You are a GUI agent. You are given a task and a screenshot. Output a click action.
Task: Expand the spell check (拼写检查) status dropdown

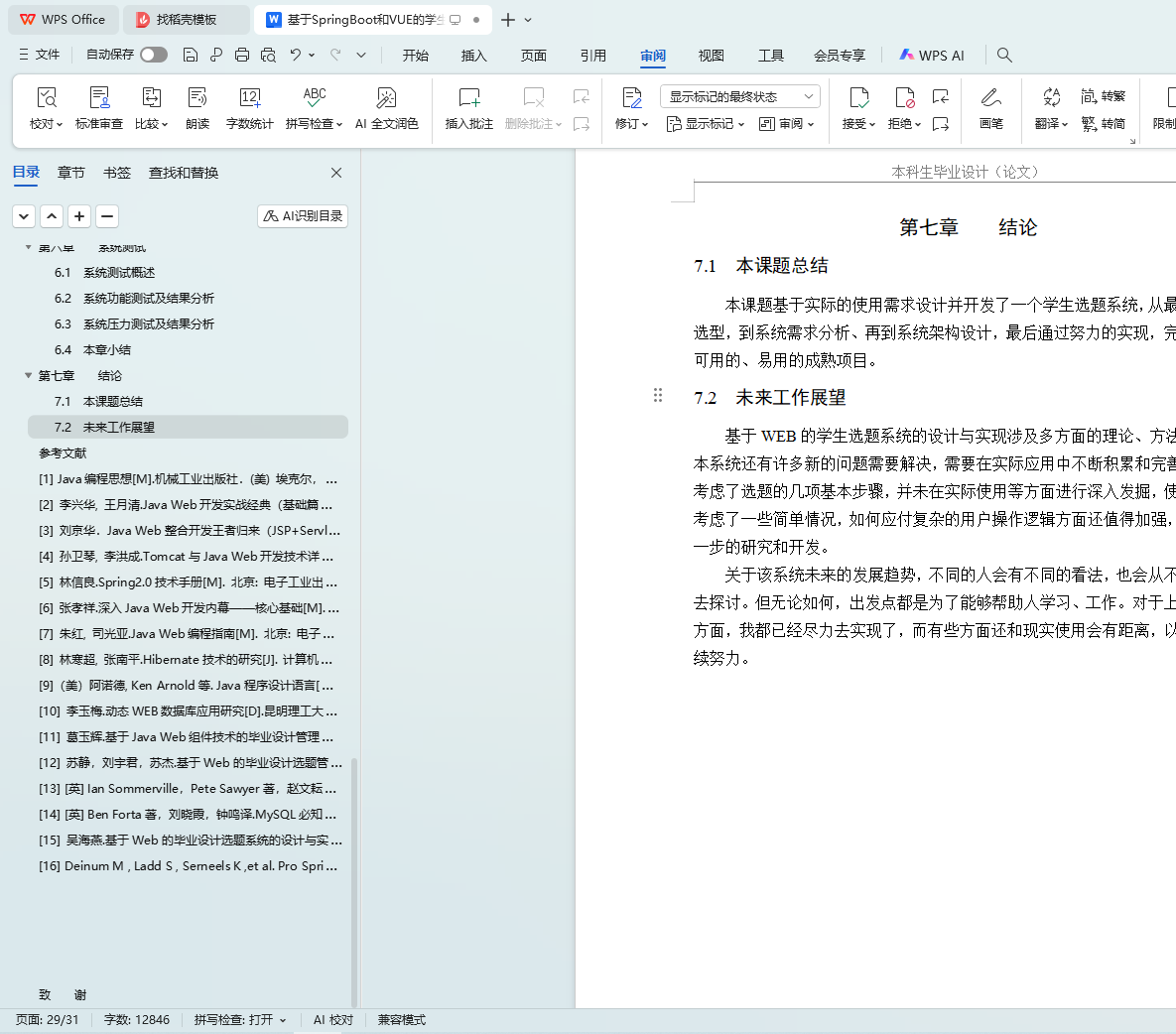(240, 1020)
